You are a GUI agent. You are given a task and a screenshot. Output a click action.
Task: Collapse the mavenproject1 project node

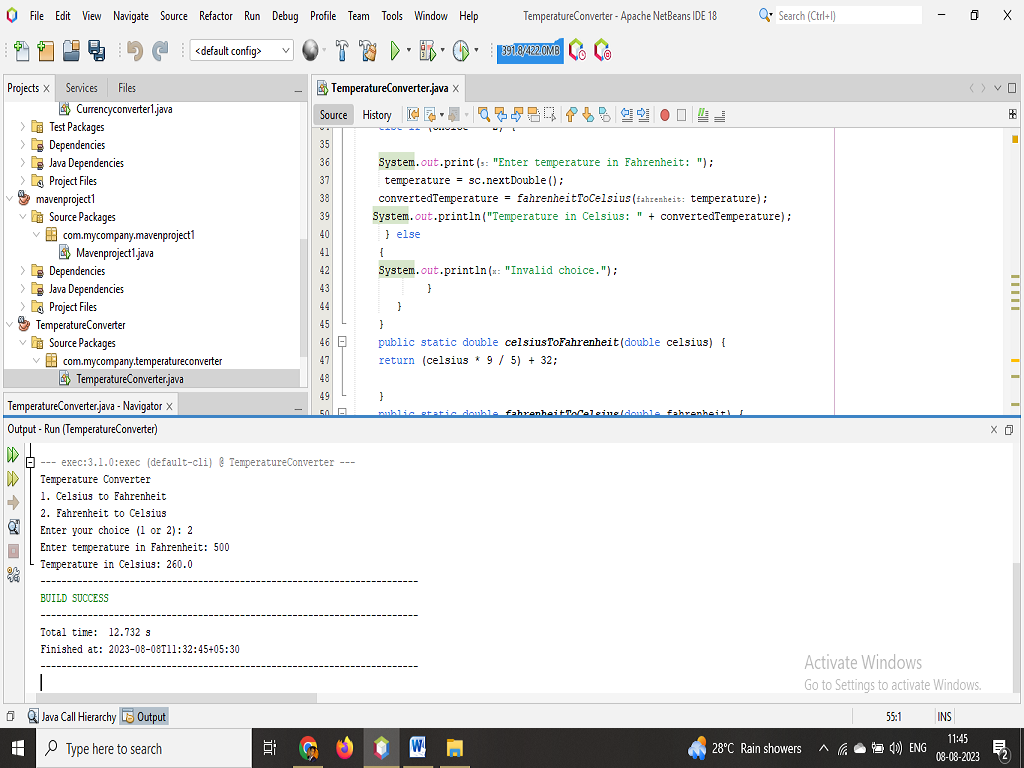tap(10, 199)
